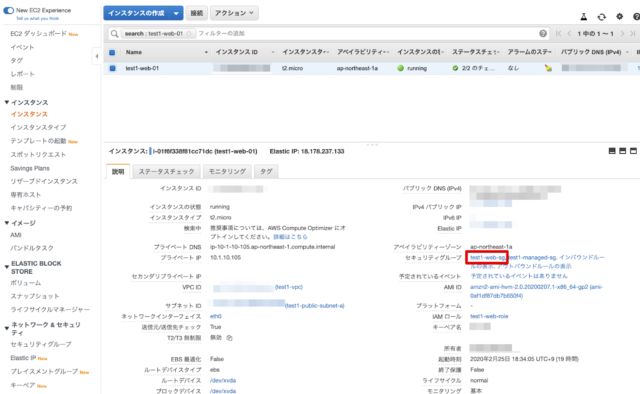Open スナップショット in the sidebar
640x394 pixels.
(x=35, y=296)
